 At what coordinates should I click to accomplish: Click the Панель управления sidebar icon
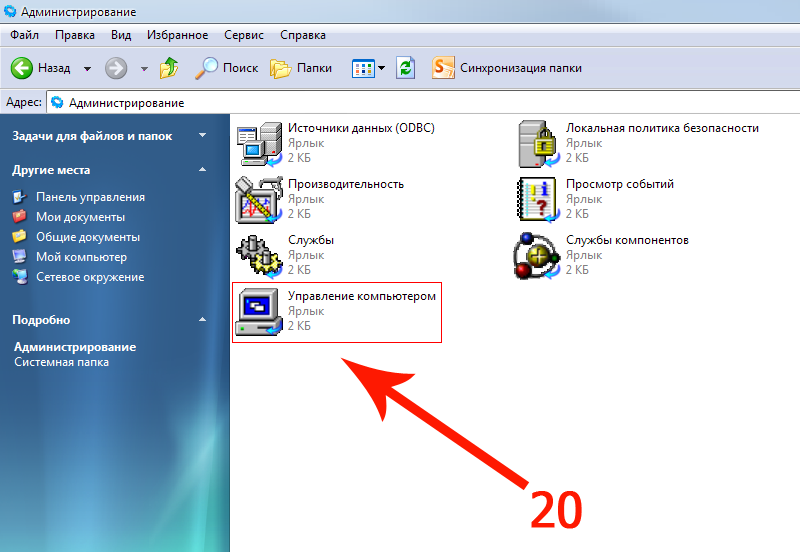point(19,197)
